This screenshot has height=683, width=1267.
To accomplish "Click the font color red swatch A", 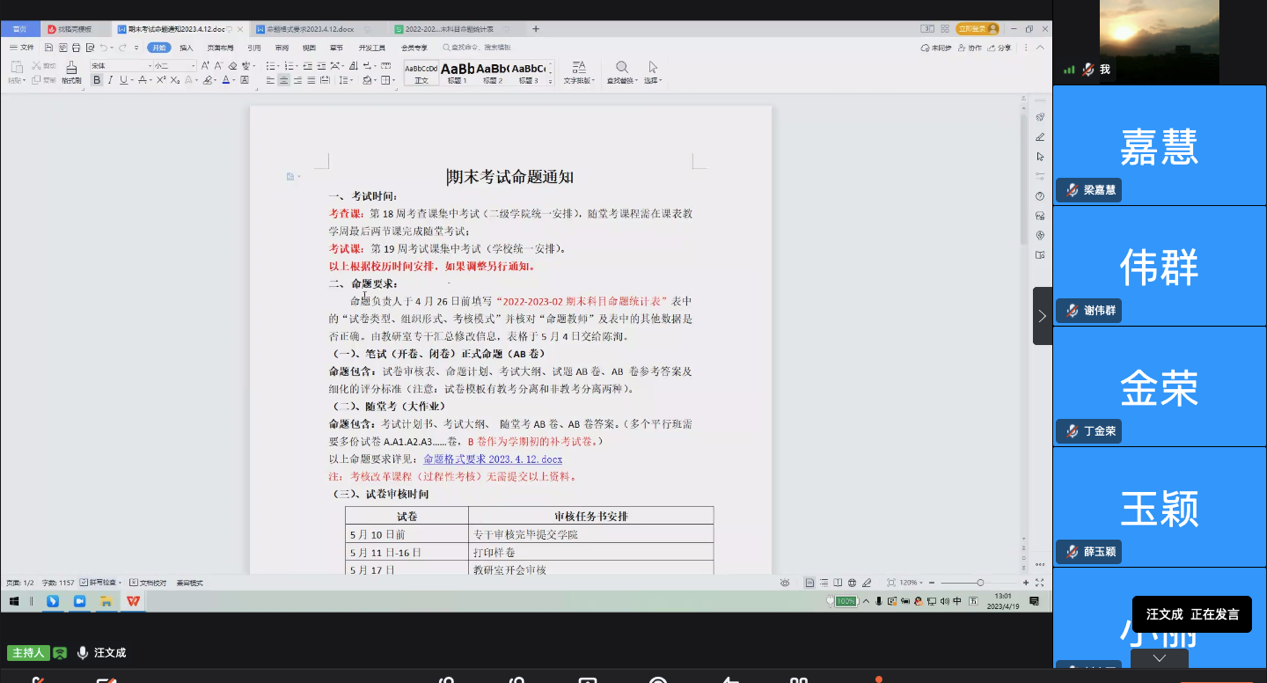I will [x=226, y=80].
